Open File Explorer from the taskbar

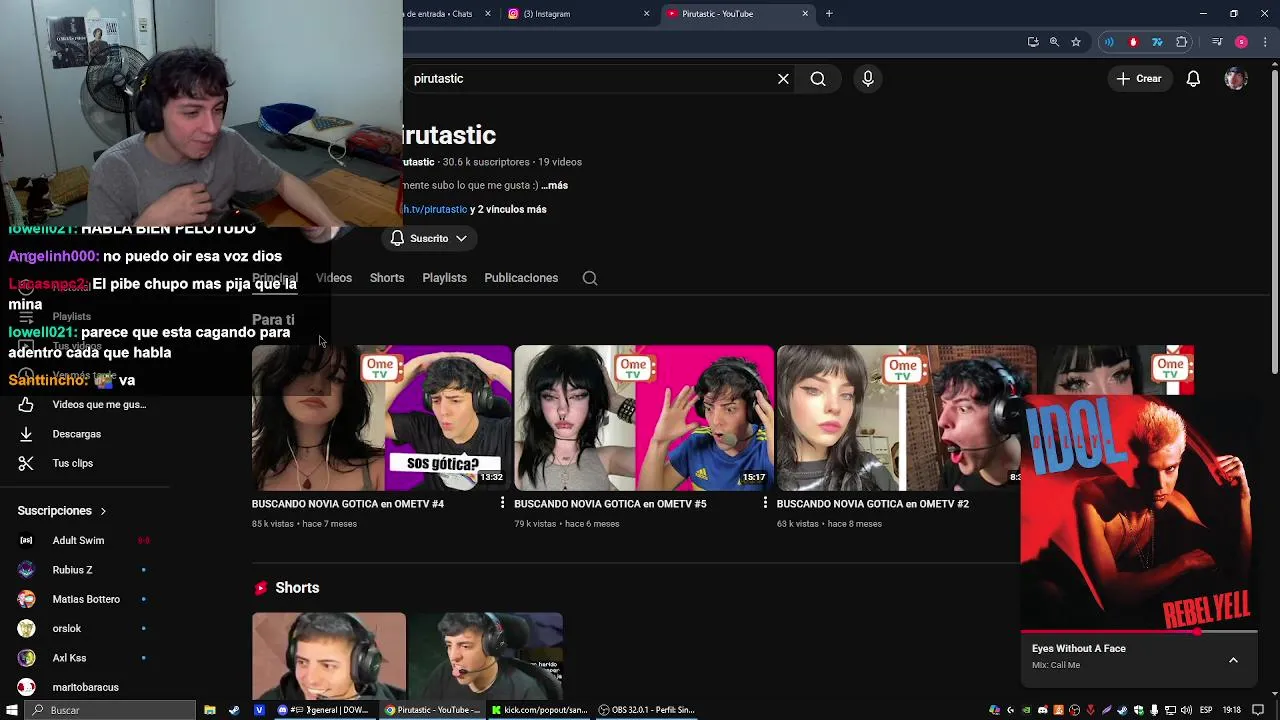210,710
